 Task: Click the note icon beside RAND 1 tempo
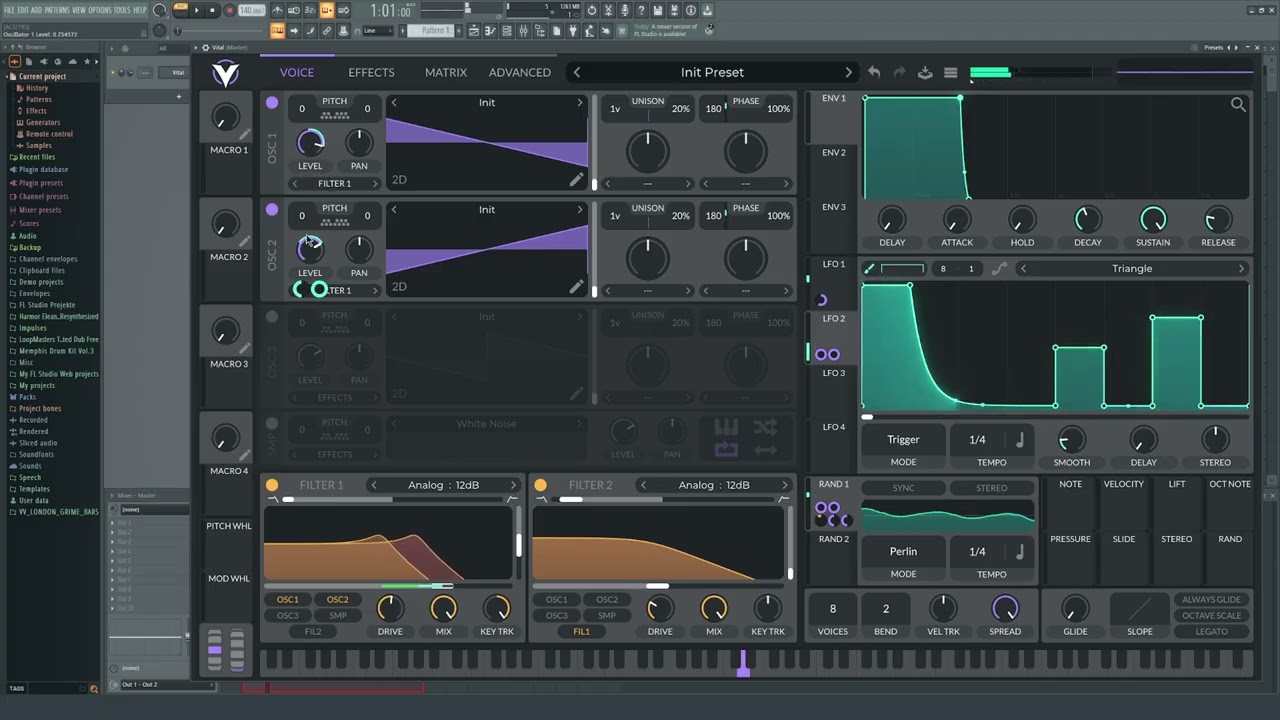1020,552
